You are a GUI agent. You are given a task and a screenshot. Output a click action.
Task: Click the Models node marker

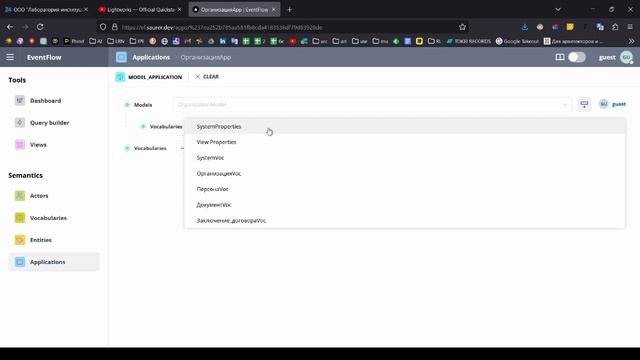click(127, 105)
